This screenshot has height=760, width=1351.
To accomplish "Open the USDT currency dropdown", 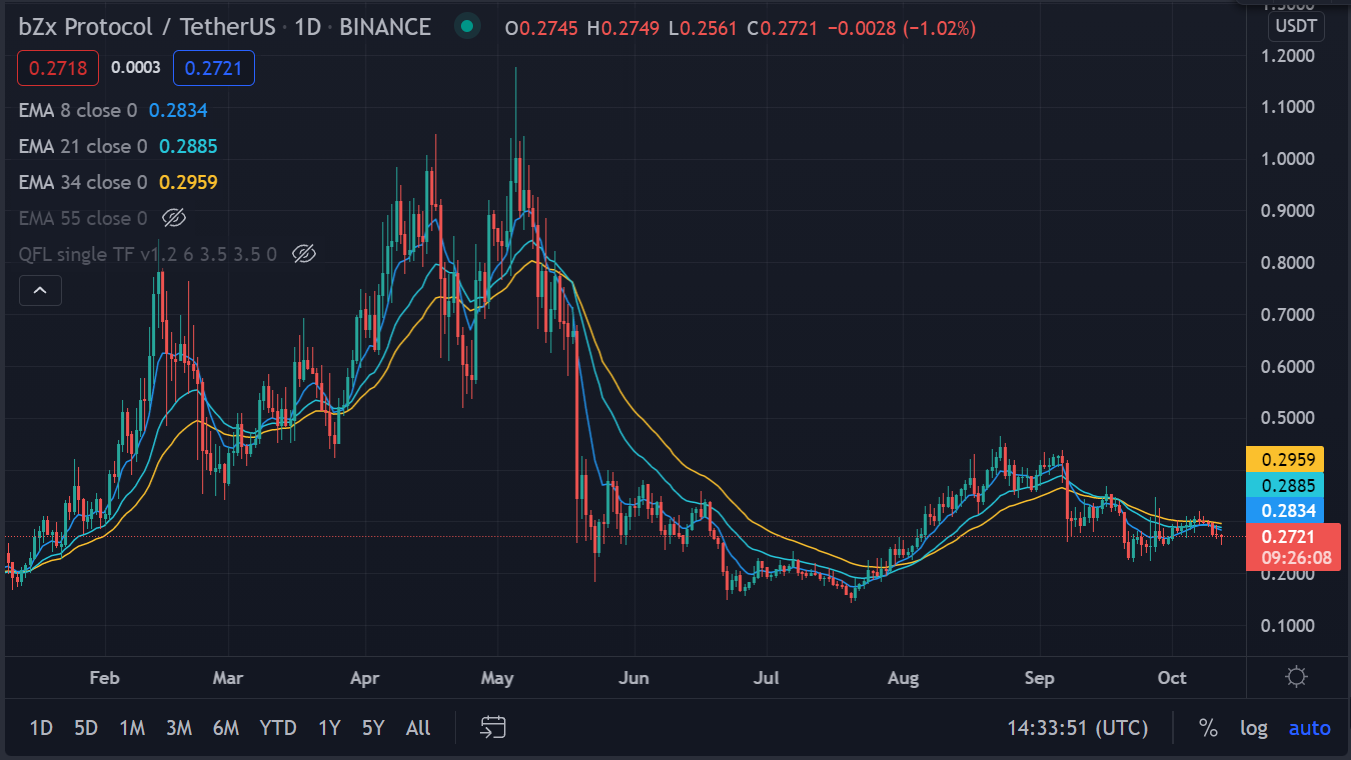I will (1295, 27).
